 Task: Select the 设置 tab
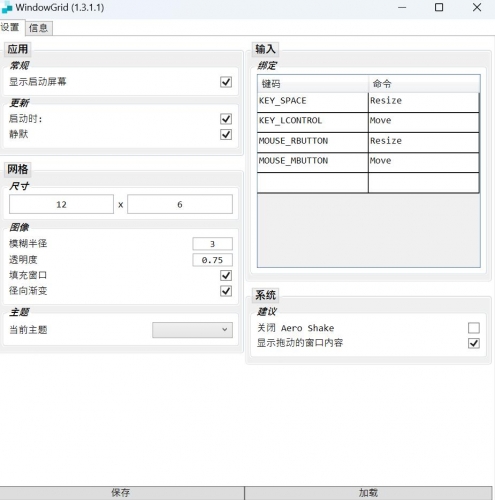click(11, 27)
